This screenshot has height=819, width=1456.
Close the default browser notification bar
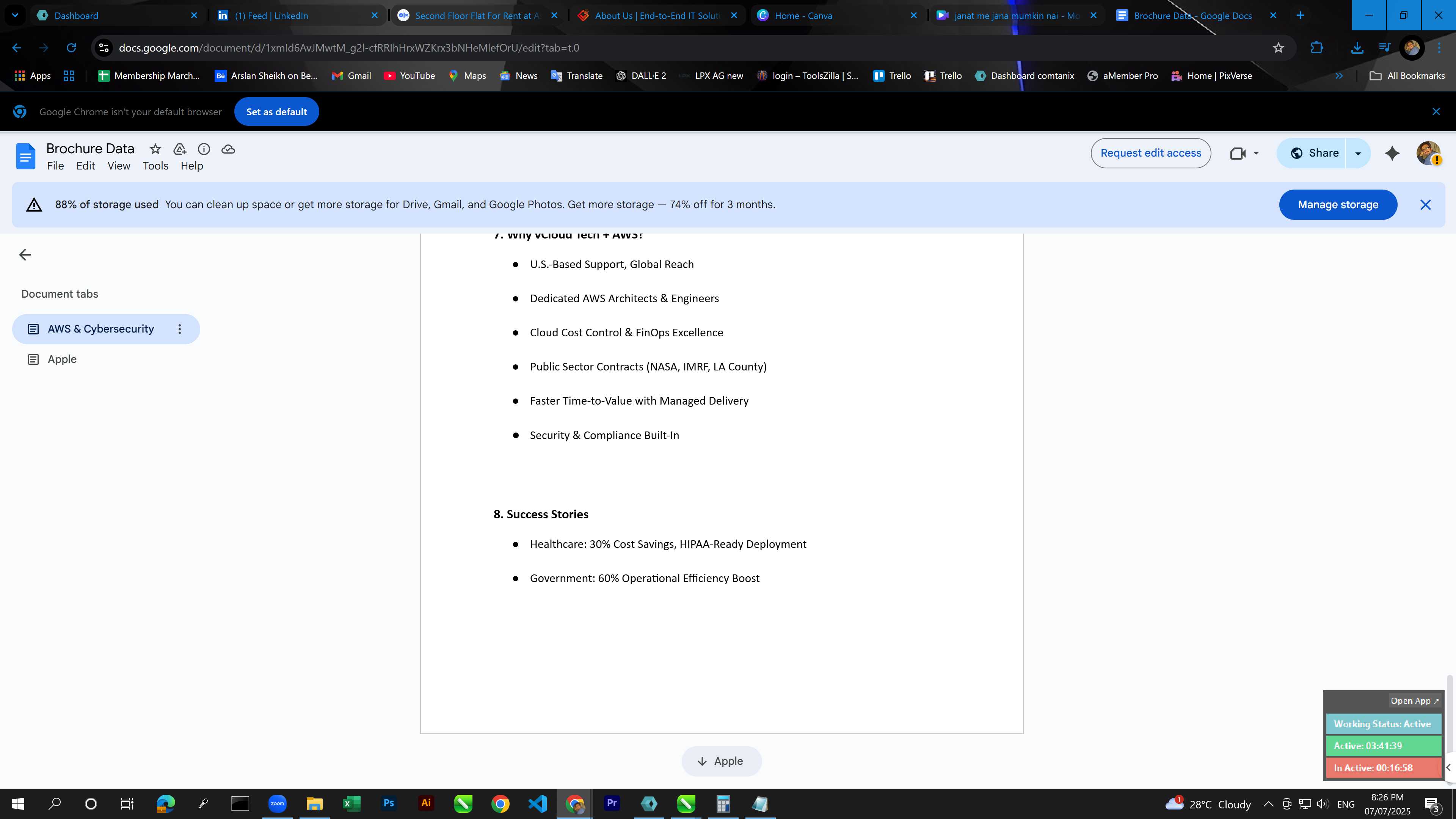coord(1436,112)
